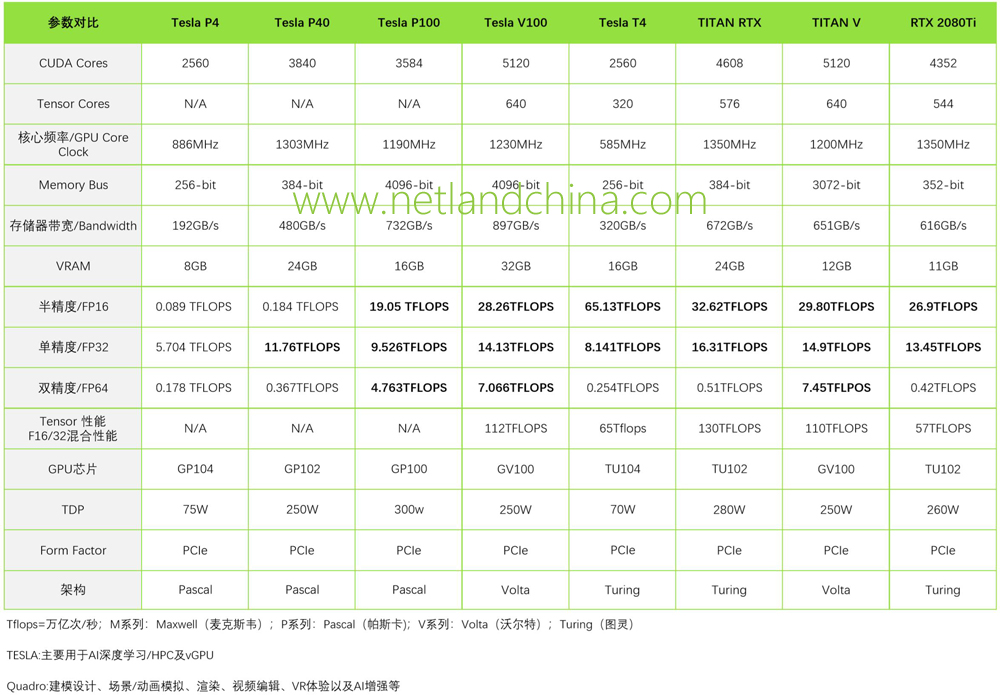Click the "存储器带宽/Bandwidth" row label

(73, 226)
